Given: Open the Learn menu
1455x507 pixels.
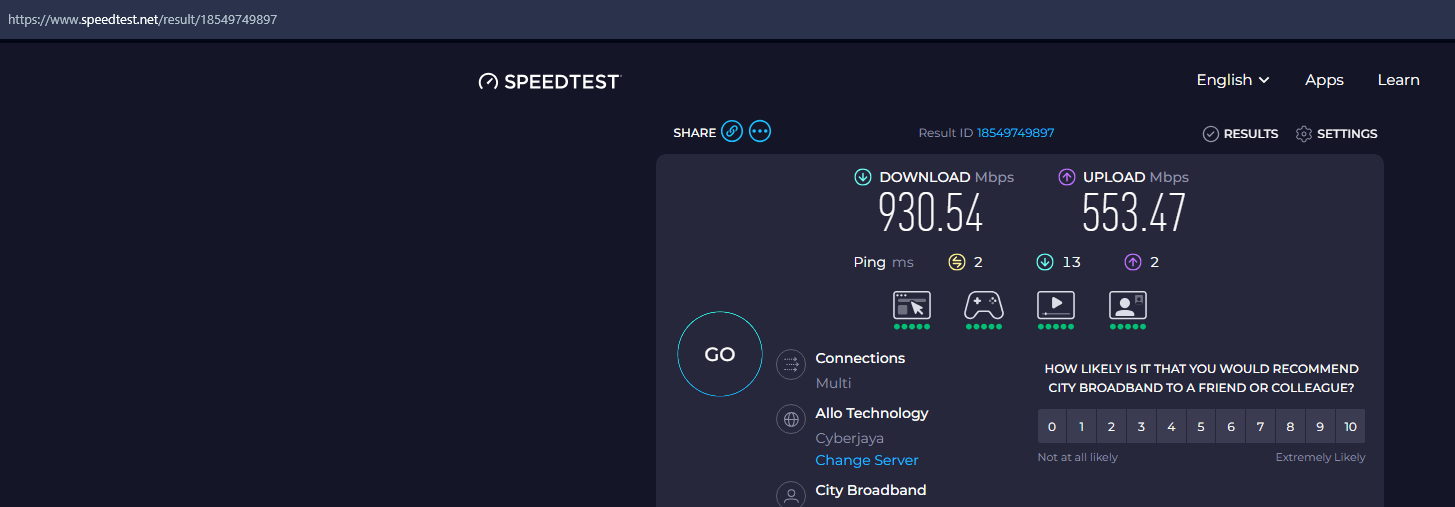Looking at the screenshot, I should click(1398, 80).
